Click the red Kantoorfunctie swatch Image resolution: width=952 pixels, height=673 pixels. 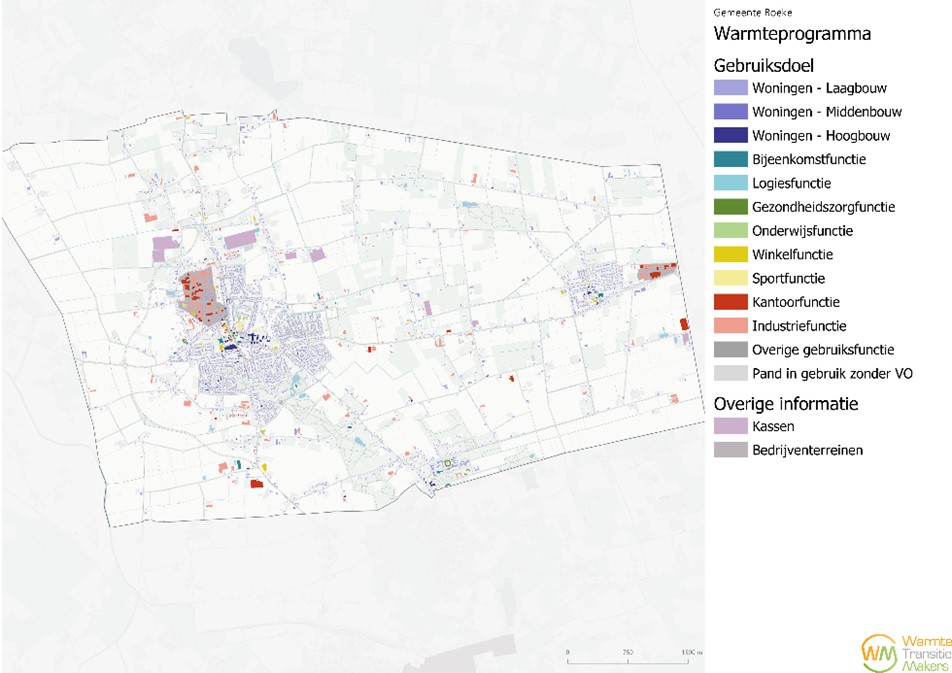[x=729, y=302]
